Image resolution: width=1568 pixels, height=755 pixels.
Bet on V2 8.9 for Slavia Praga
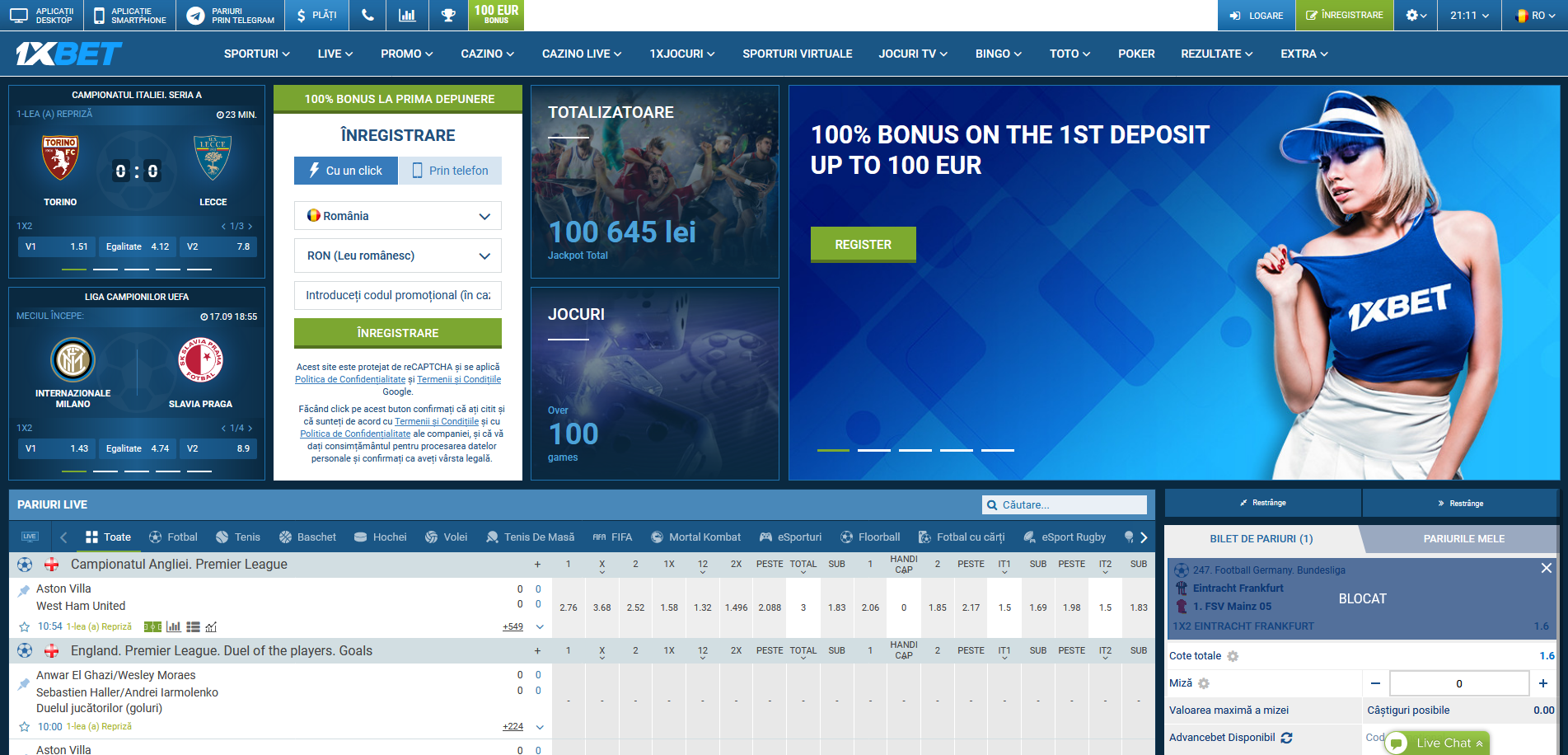218,448
